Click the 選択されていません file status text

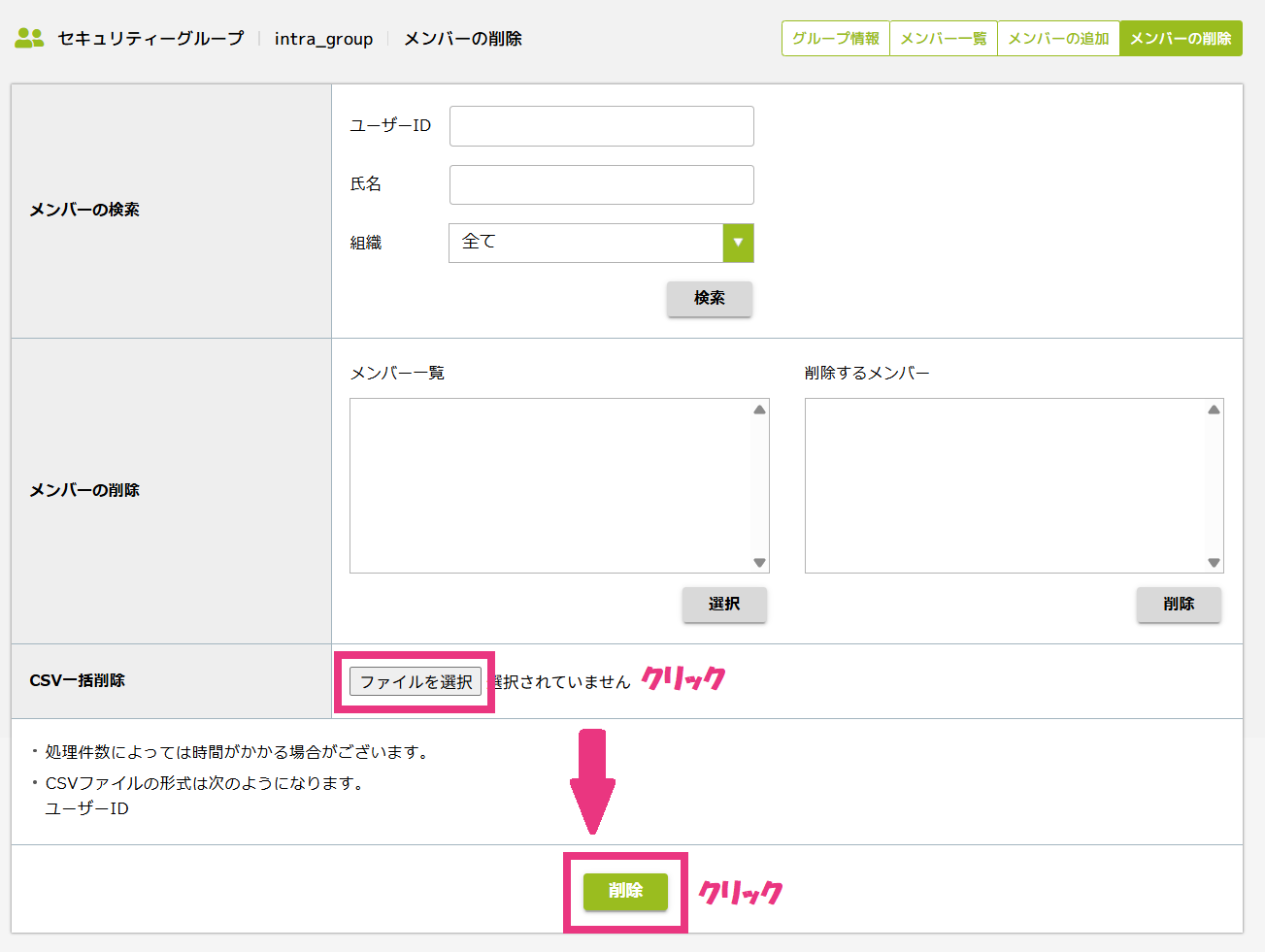[x=561, y=682]
